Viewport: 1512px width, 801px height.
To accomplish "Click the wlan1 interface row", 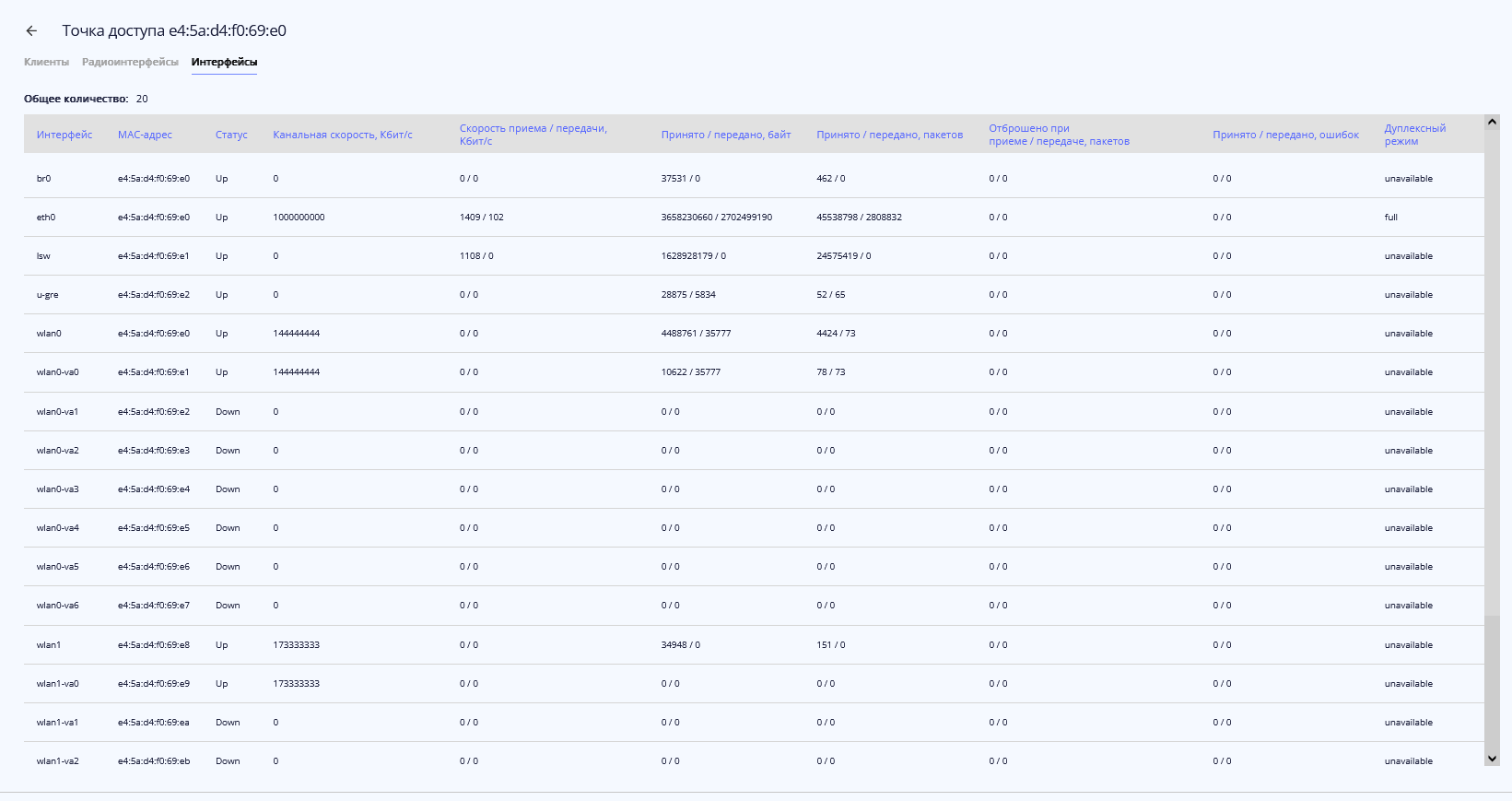I will pyautogui.click(x=49, y=645).
